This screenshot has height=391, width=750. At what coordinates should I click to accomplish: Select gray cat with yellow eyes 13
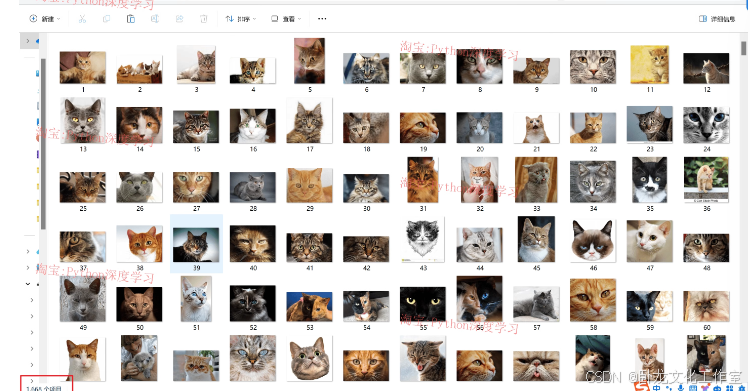(83, 120)
